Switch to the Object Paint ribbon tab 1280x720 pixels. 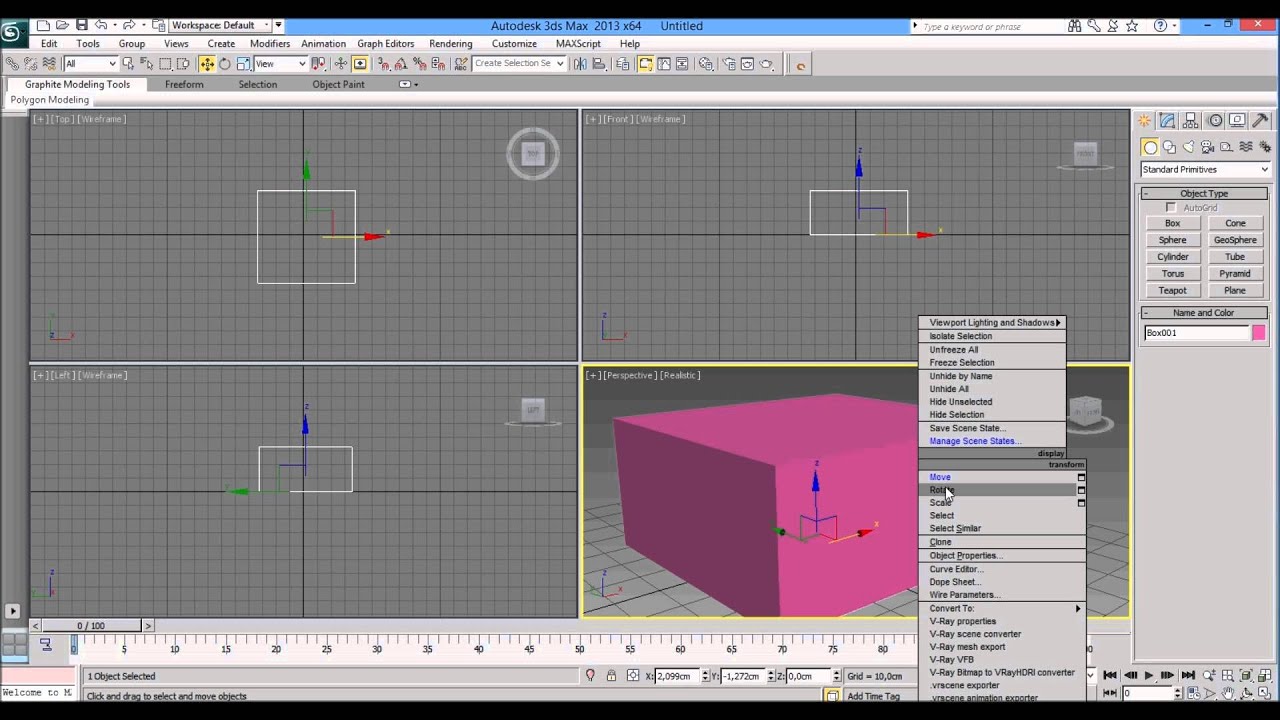[x=338, y=85]
